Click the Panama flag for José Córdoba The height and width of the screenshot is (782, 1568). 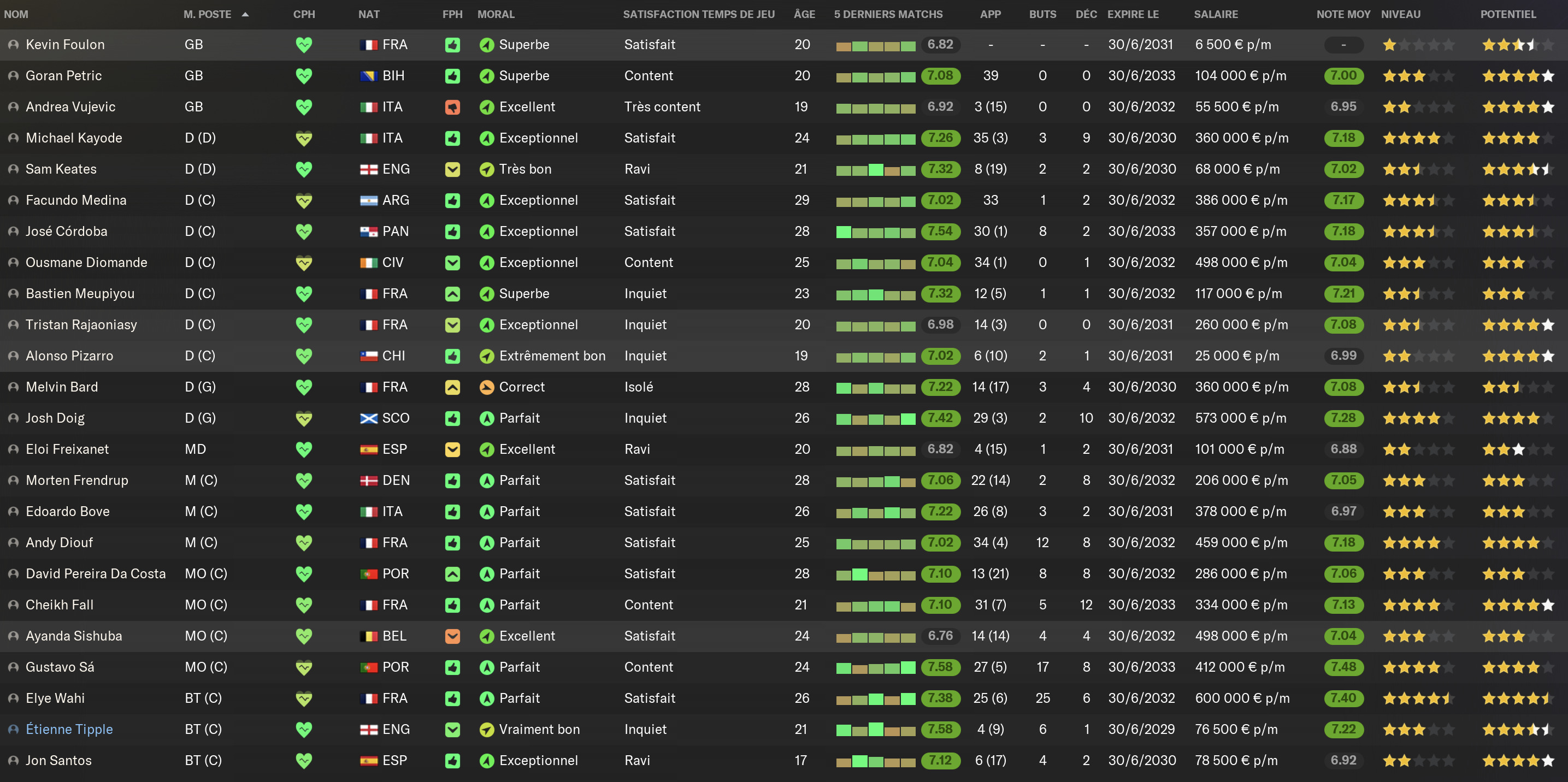[369, 231]
